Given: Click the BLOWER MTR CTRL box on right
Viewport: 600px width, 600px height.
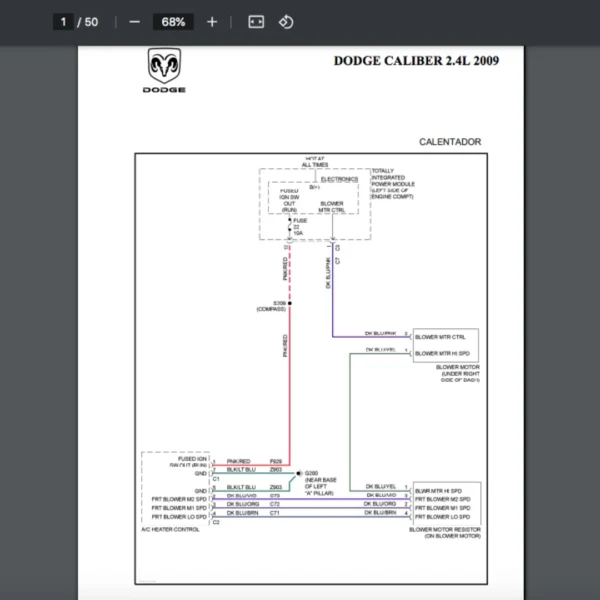Looking at the screenshot, I should 441,337.
